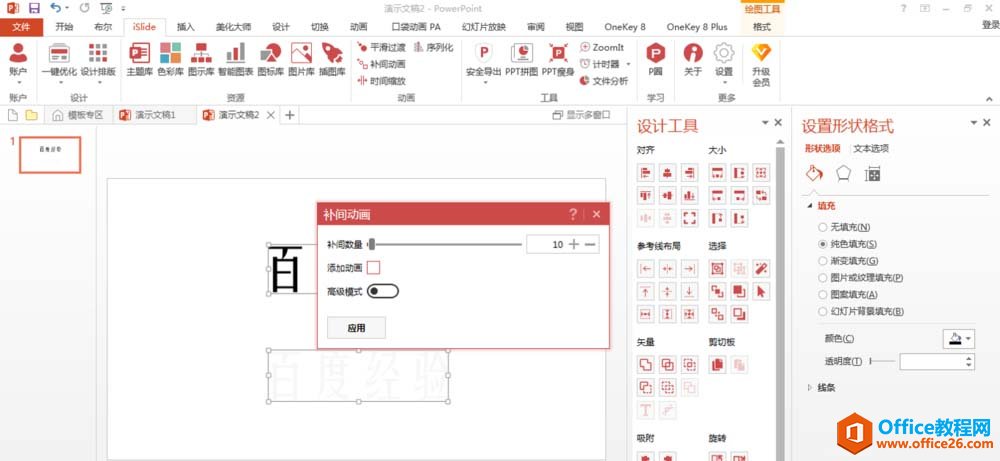
Task: Open 文件分析 file analysis
Action: (604, 81)
